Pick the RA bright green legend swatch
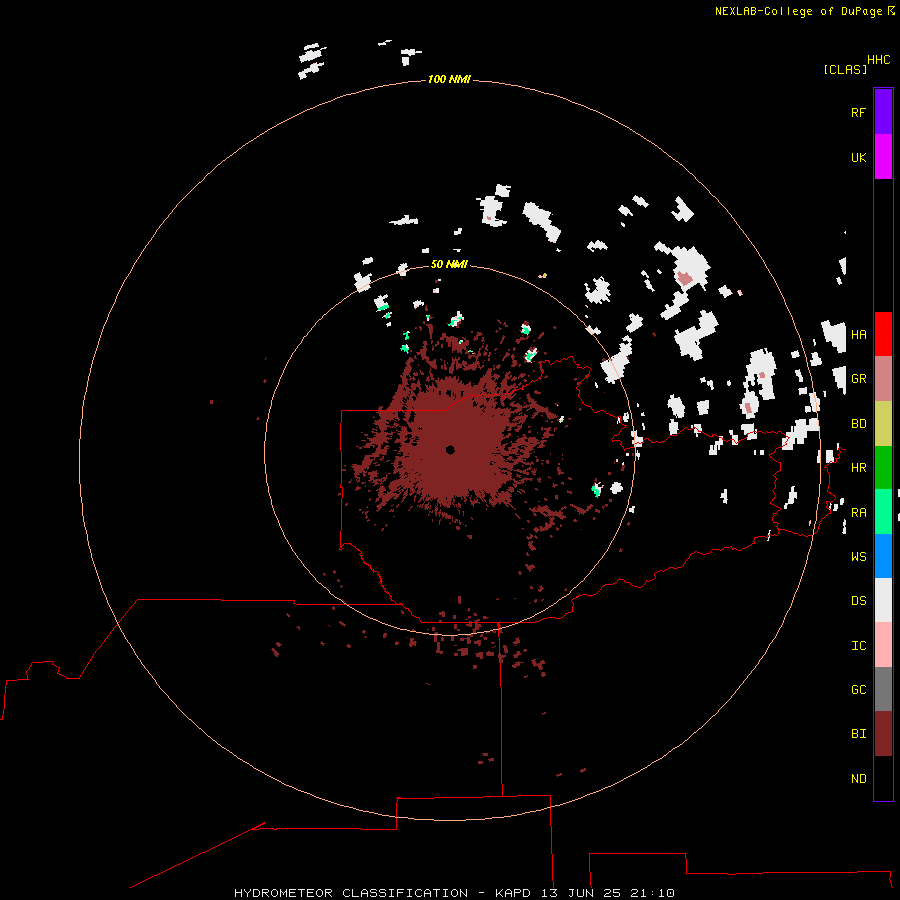 (883, 512)
